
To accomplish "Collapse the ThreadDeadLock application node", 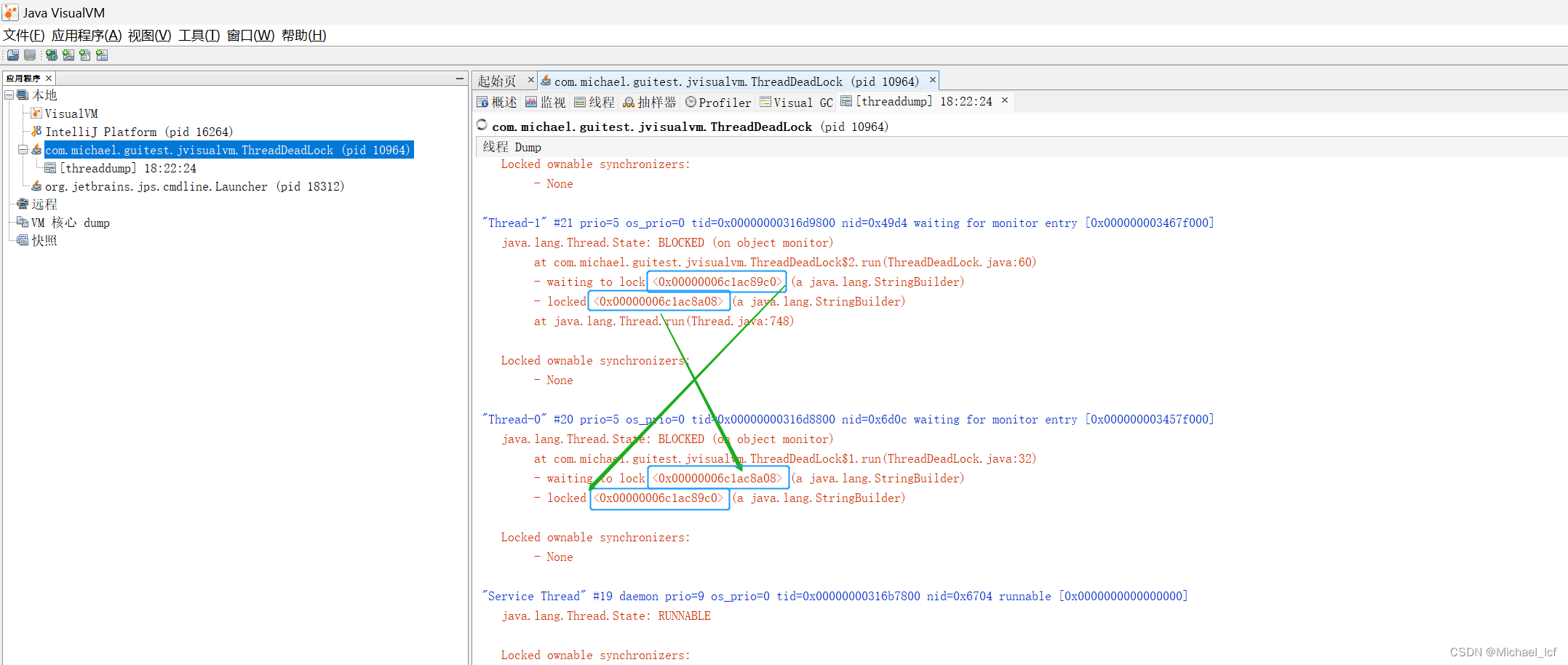I will [23, 150].
